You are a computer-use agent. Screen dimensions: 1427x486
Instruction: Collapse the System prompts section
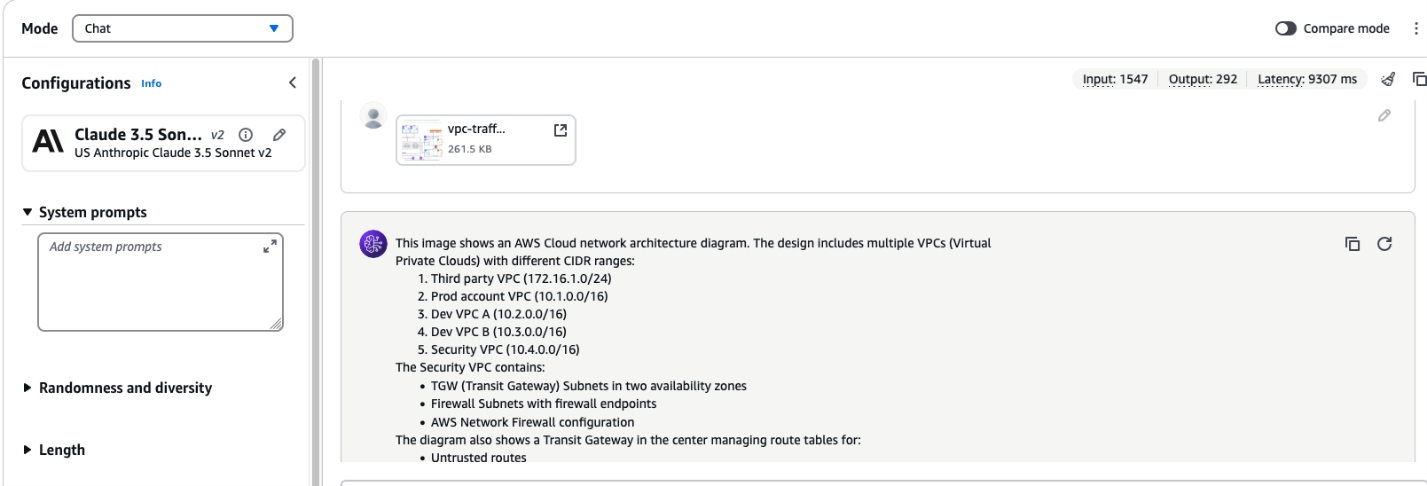[x=29, y=212]
